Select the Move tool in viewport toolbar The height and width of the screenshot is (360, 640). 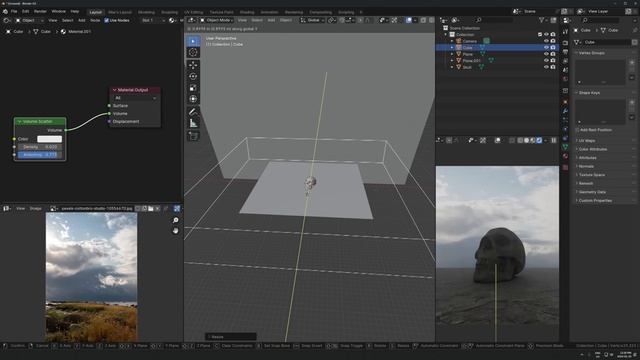[x=193, y=65]
